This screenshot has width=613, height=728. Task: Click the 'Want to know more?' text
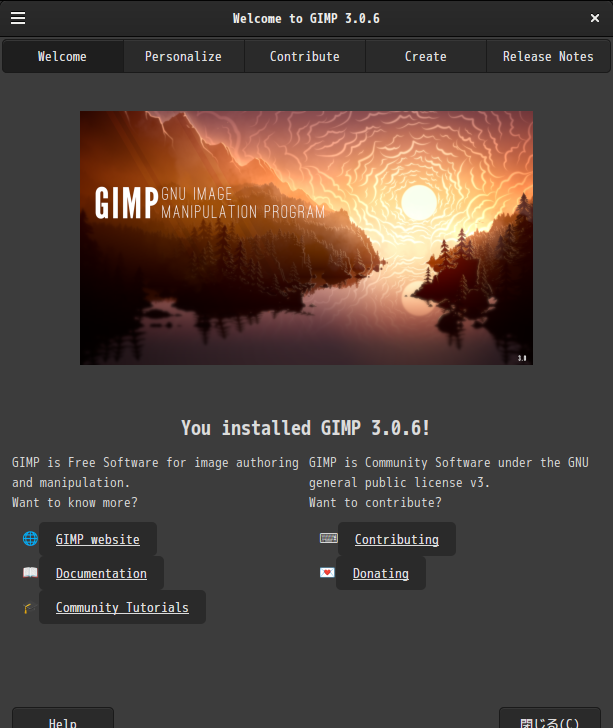75,503
